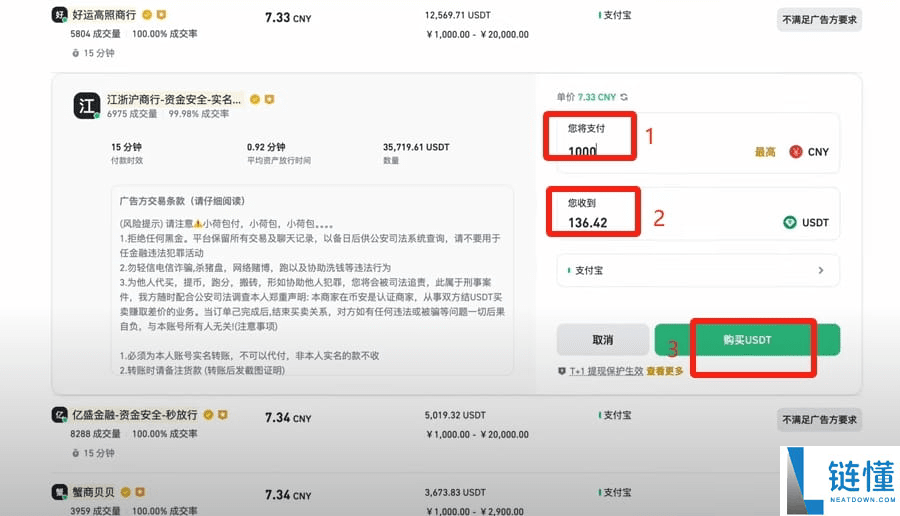Click shield badge next to 亿盛金融-资金安全-秒放行

[223, 414]
